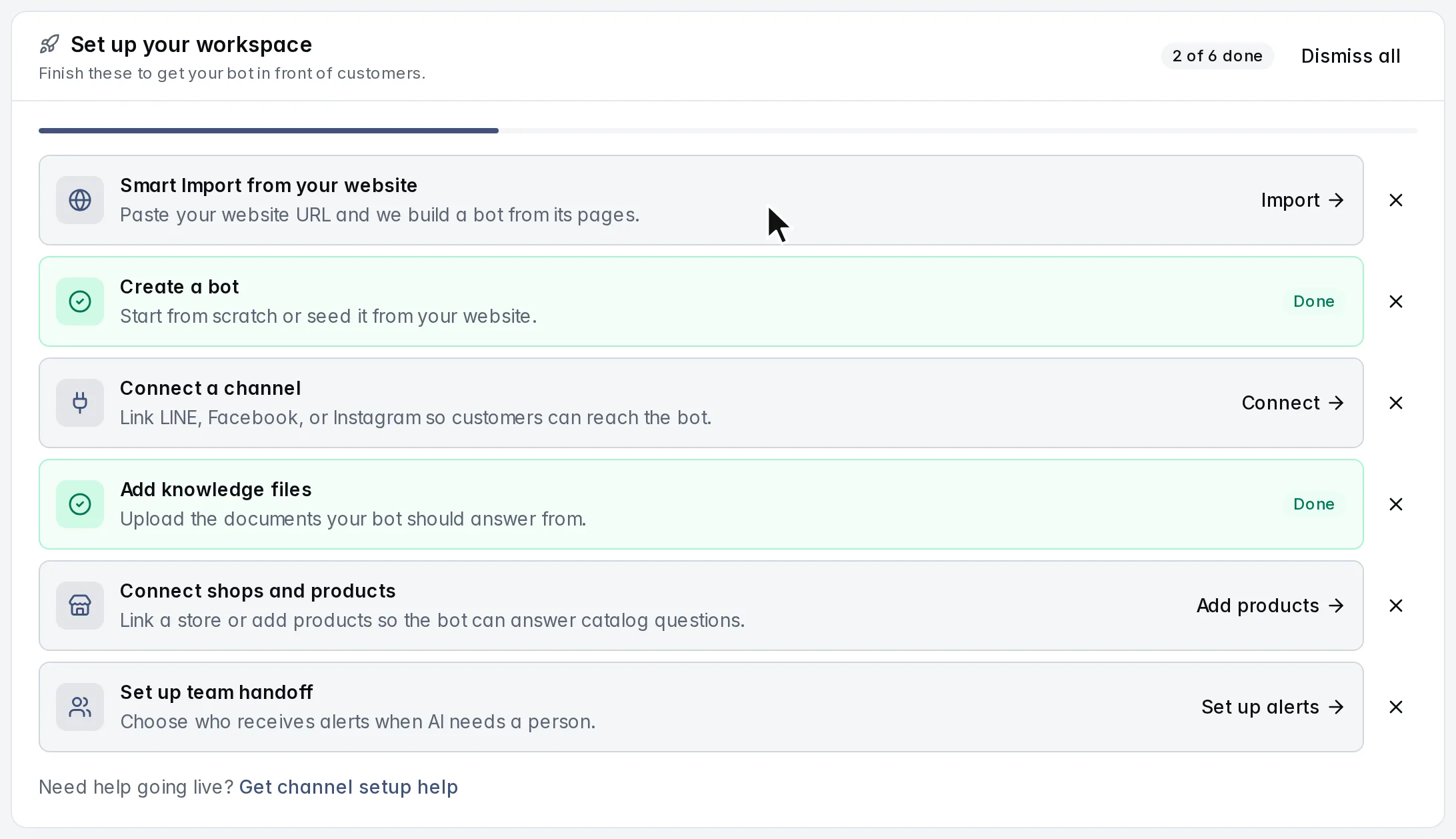1456x839 pixels.
Task: Click the Set up your workspace heading
Action: (191, 45)
